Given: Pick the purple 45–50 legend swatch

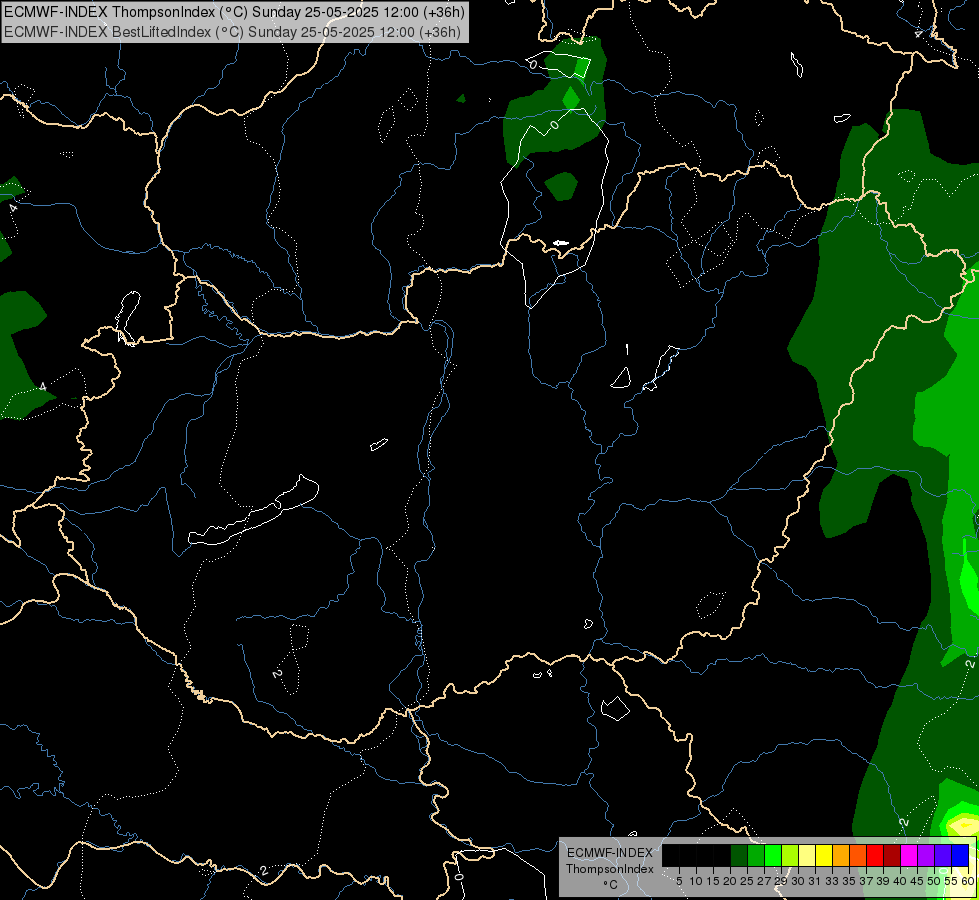Looking at the screenshot, I should [926, 855].
